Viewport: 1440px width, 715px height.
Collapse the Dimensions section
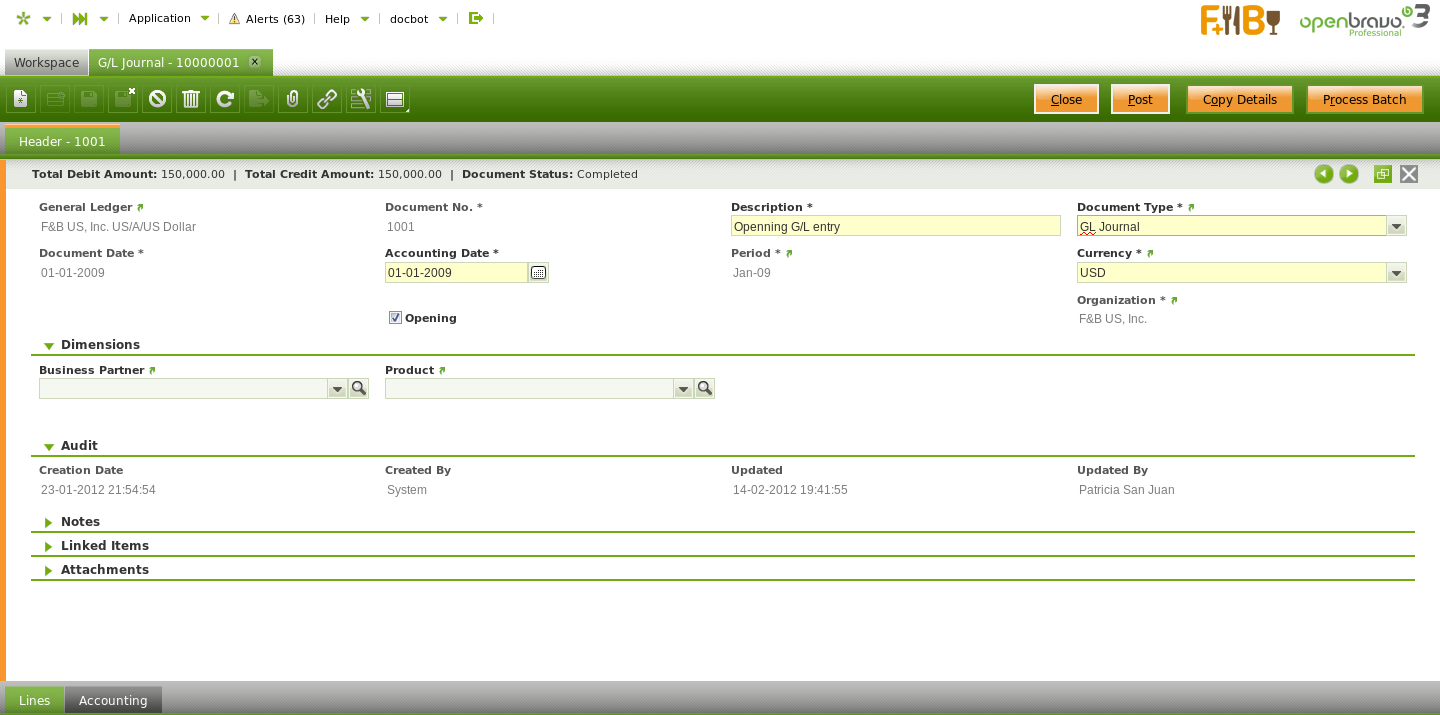[x=100, y=345]
